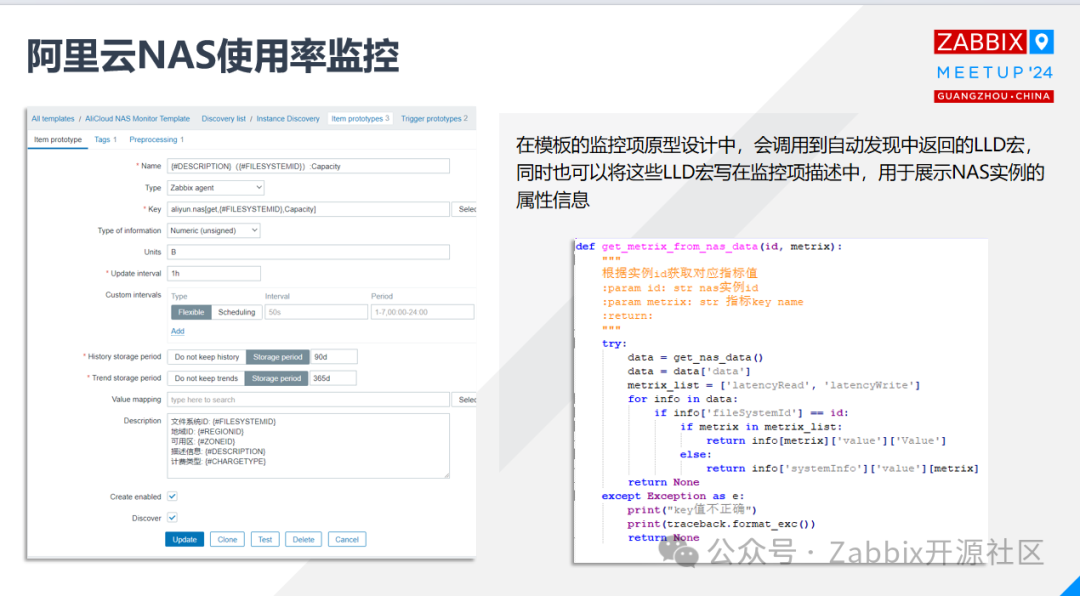Click description line 计费类型: {#CHARGETYPE}
1080x596 pixels.
[x=218, y=461]
